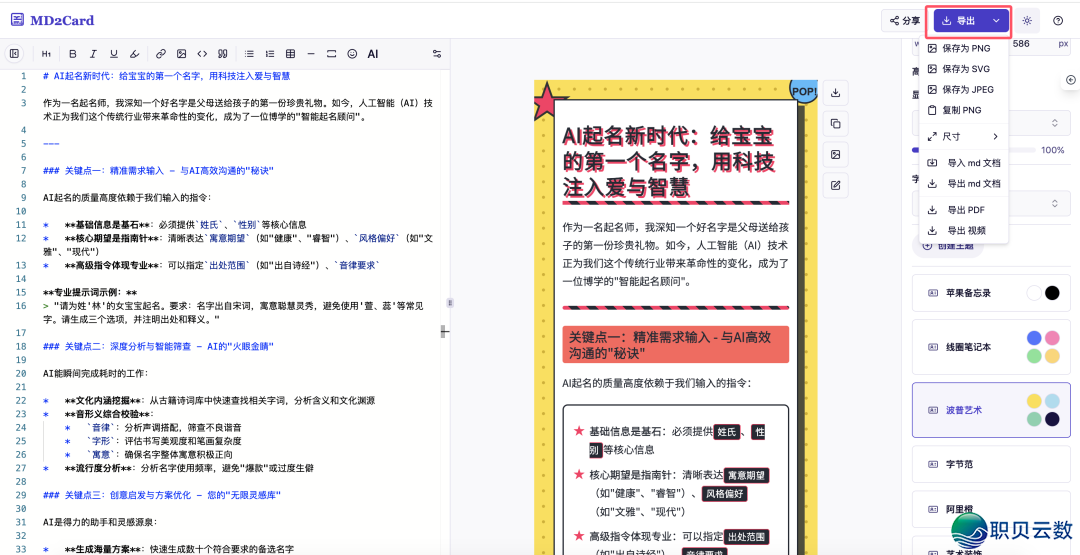Viewport: 1080px width, 555px height.
Task: Select 导入 md 文档 menu entry
Action: [x=964, y=163]
